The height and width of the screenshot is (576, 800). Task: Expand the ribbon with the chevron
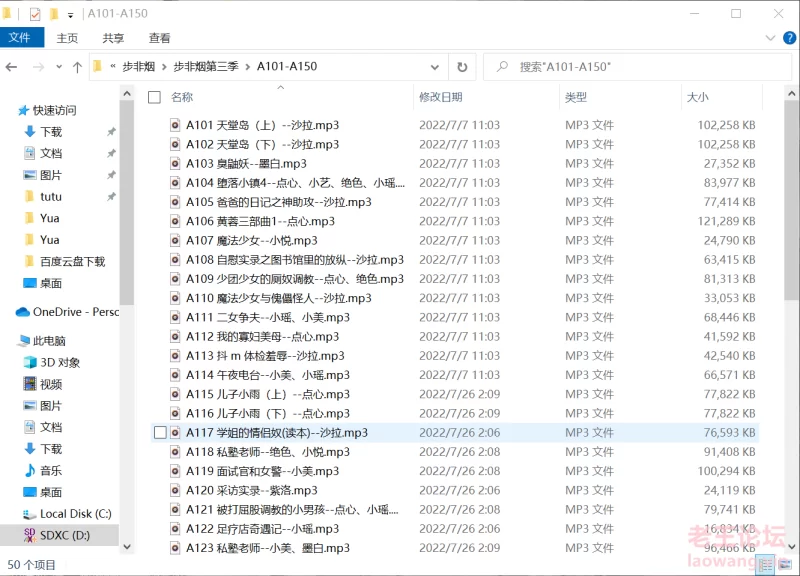(770, 38)
